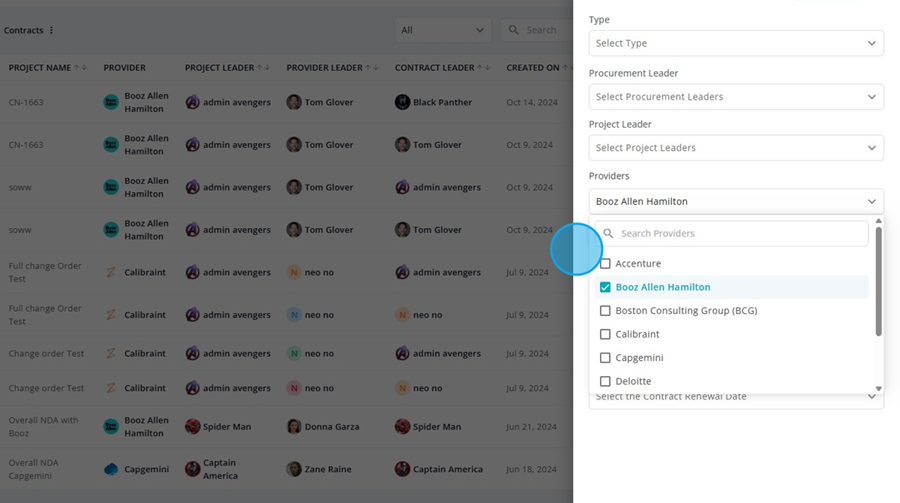Viewport: 900px width, 503px height.
Task: Collapse the Providers dropdown showing Booz Allen Hamilton
Action: (736, 202)
